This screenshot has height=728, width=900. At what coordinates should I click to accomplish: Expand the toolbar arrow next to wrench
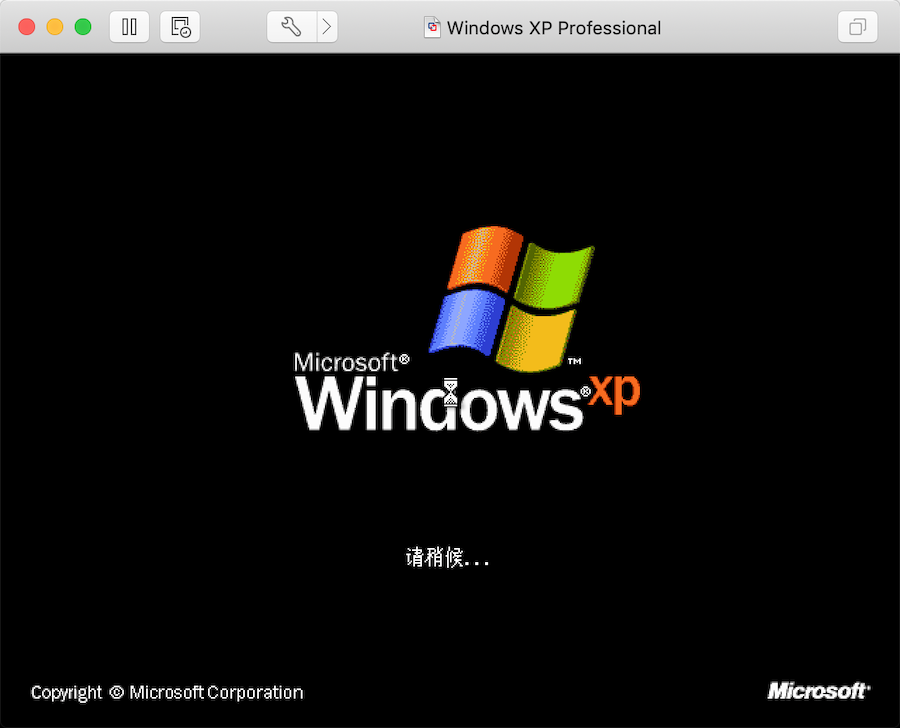(327, 27)
